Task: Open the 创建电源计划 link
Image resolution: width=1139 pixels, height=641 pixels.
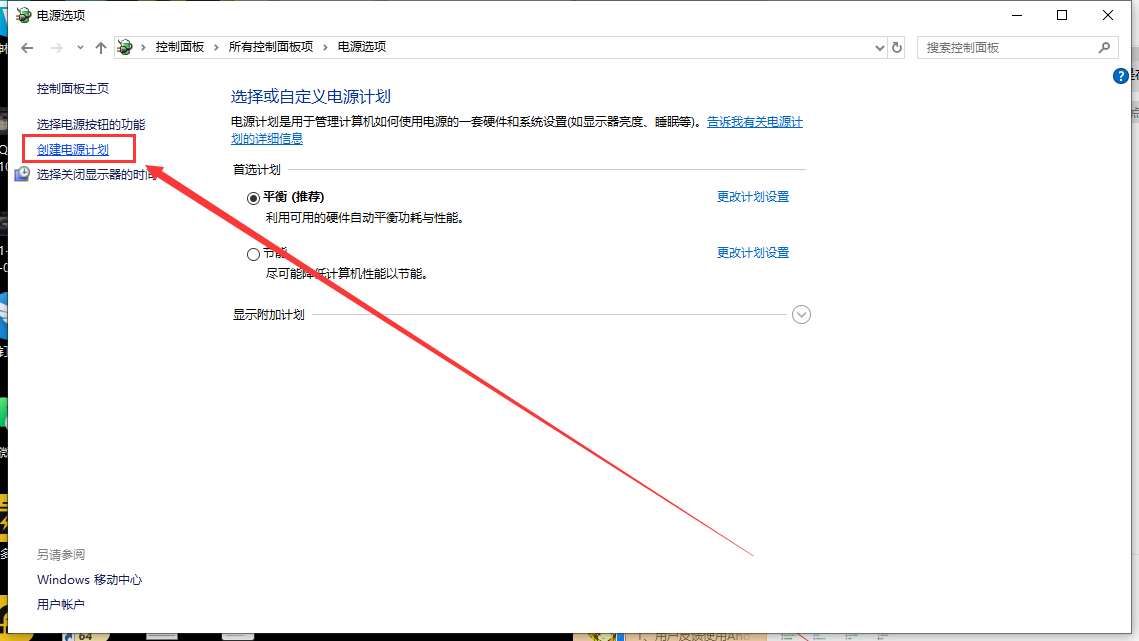Action: [73, 150]
